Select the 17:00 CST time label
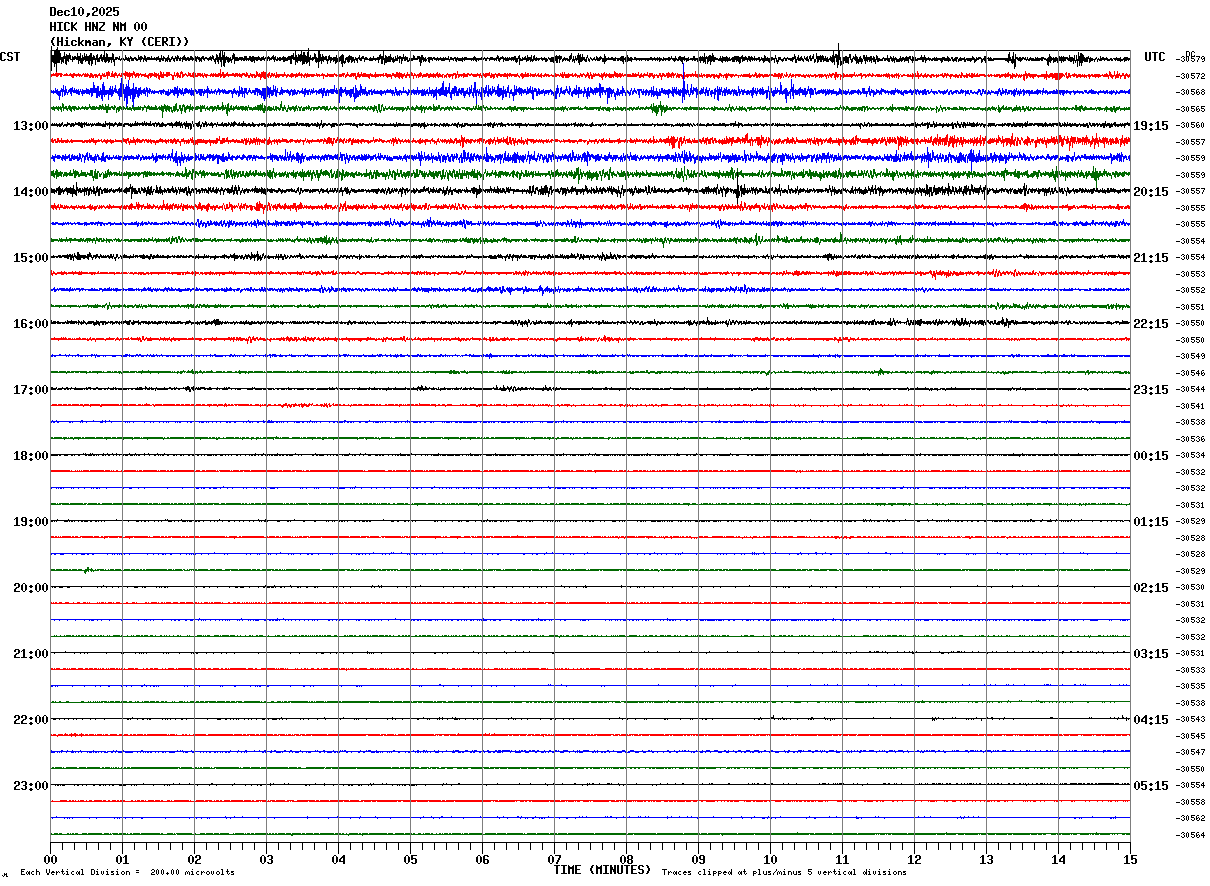The image size is (1210, 886). click(30, 390)
